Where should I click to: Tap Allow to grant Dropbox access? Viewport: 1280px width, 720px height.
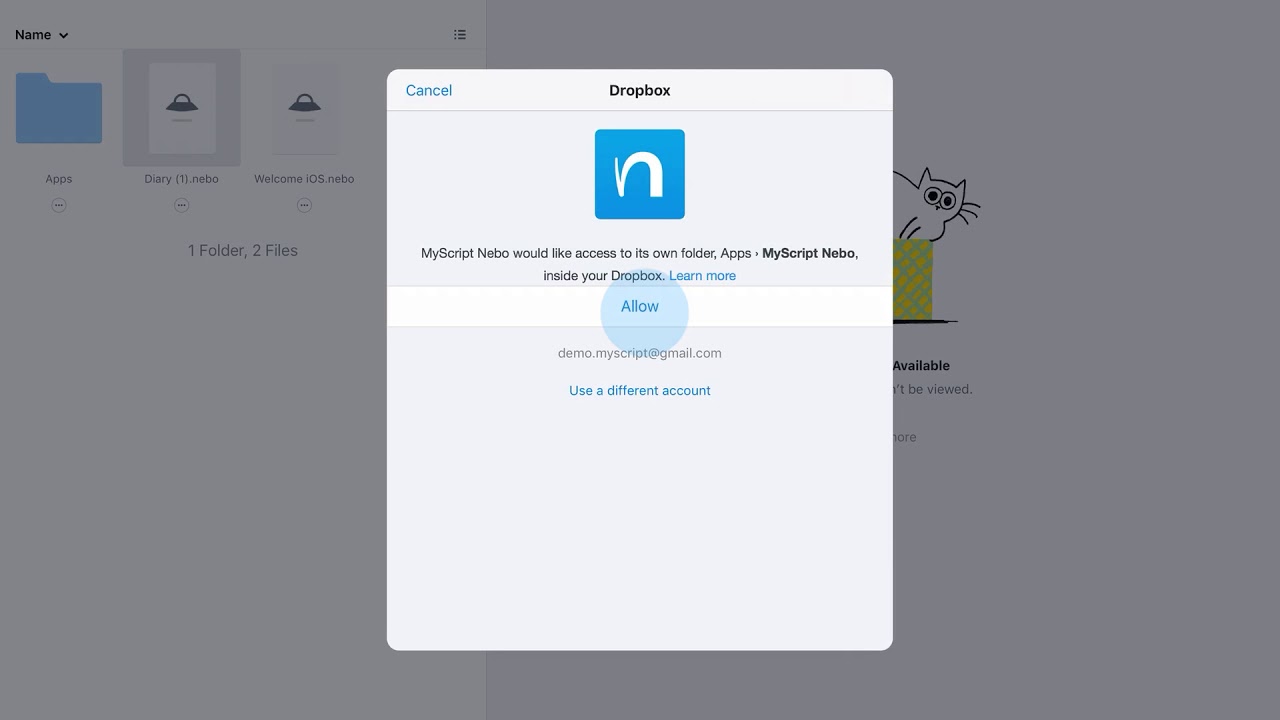point(639,306)
